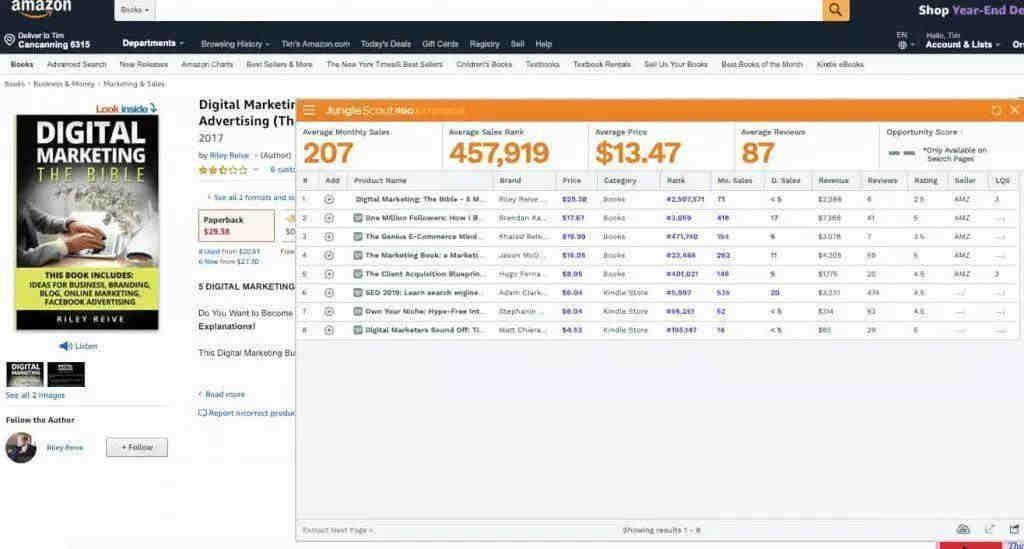Expand See all 2 formats and editions
1024x549 pixels.
[251, 197]
